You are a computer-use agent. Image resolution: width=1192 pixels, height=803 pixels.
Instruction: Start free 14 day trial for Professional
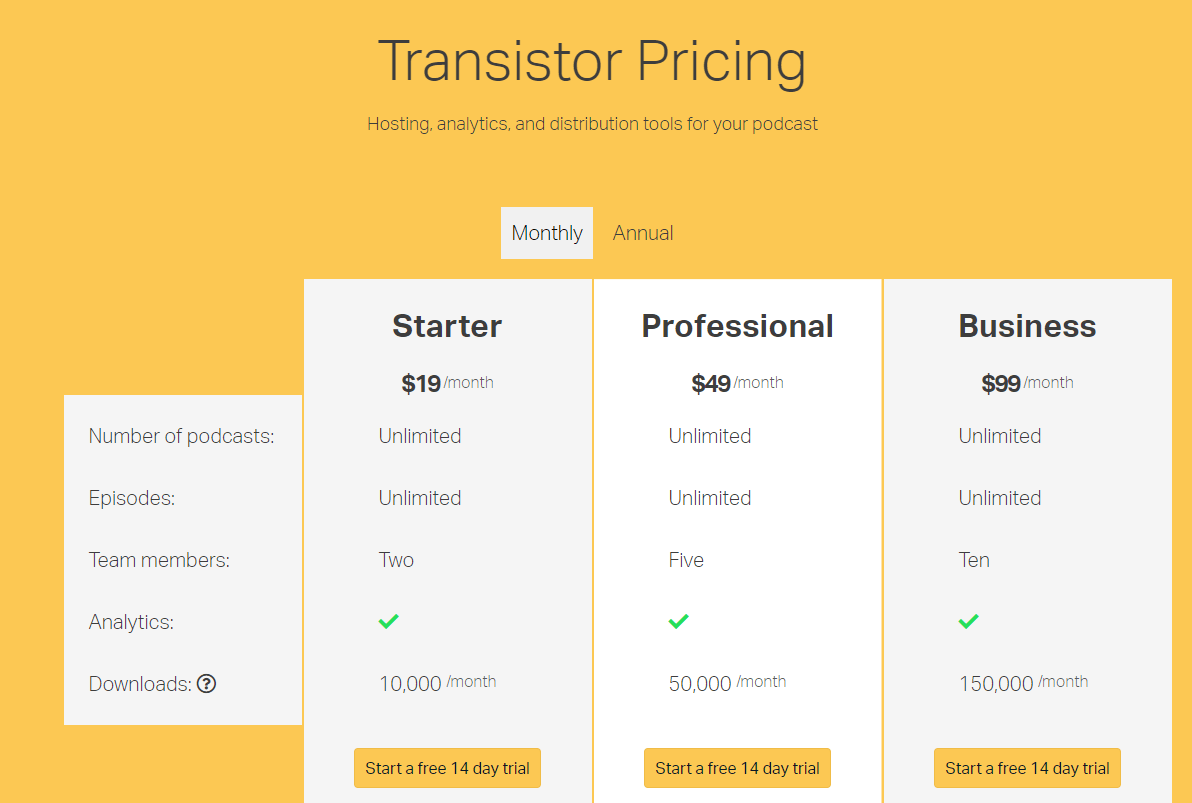point(737,768)
